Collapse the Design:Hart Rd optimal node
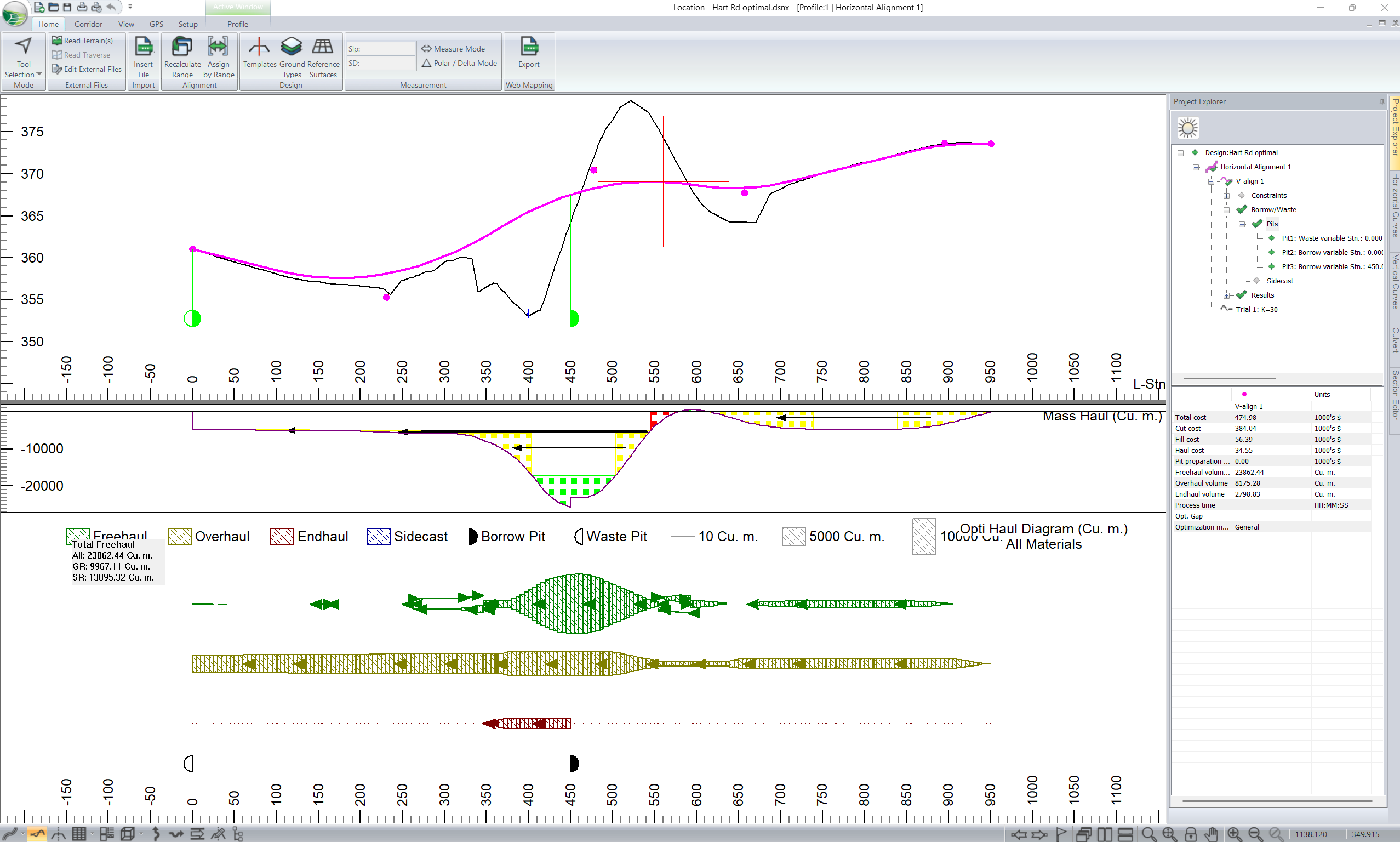 click(1181, 152)
